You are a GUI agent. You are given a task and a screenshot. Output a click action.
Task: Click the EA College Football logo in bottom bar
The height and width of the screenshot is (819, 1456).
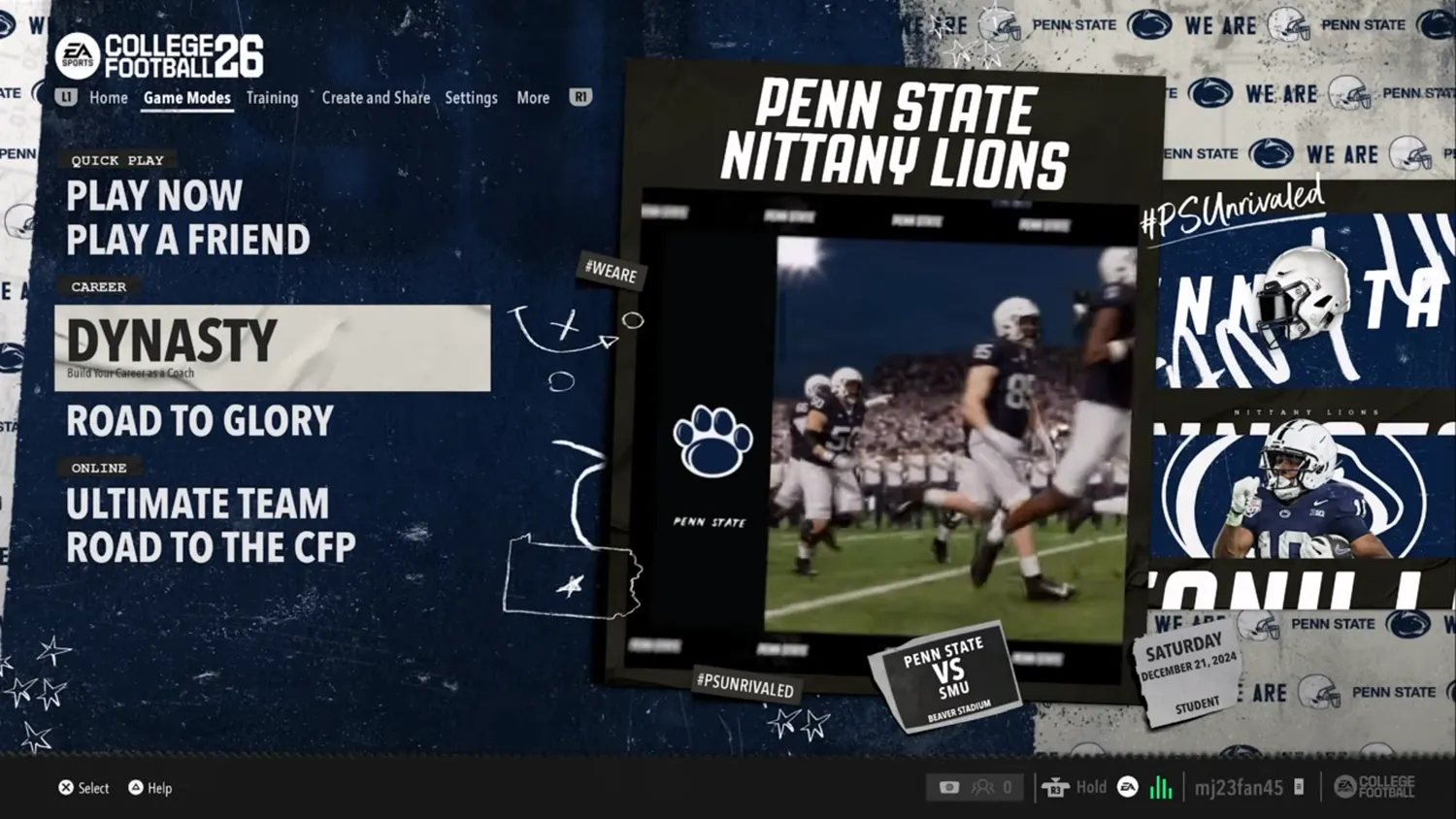[1374, 787]
